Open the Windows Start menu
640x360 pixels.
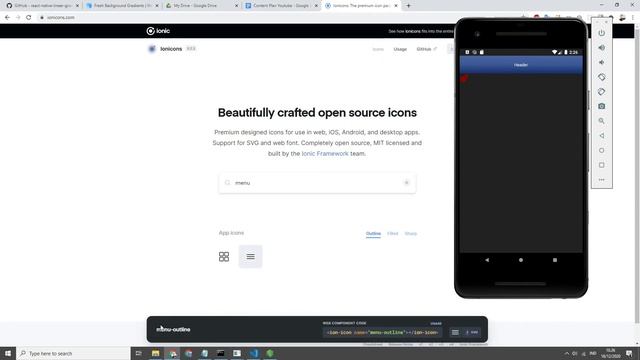[x=8, y=353]
